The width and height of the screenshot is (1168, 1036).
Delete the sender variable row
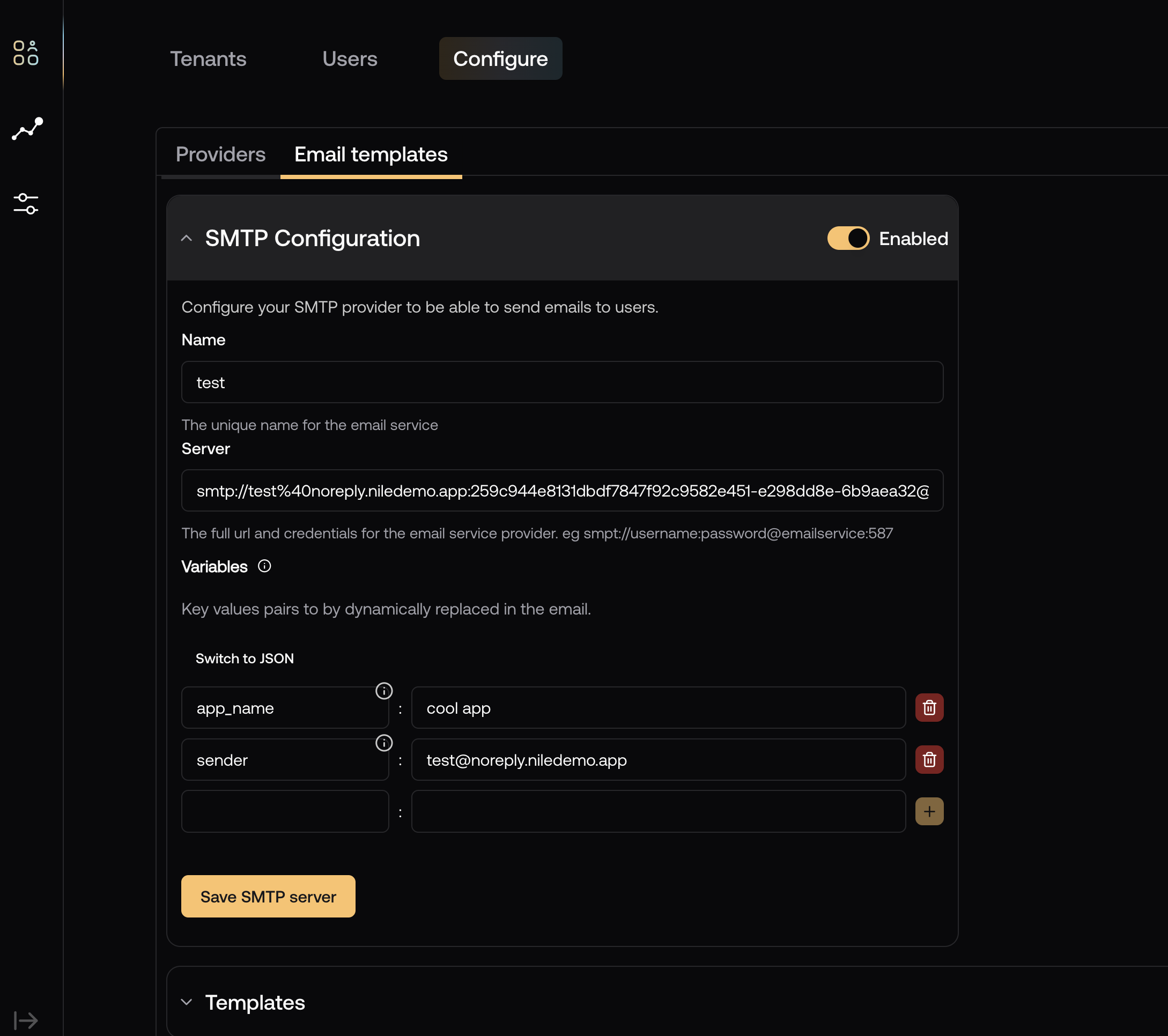tap(929, 759)
